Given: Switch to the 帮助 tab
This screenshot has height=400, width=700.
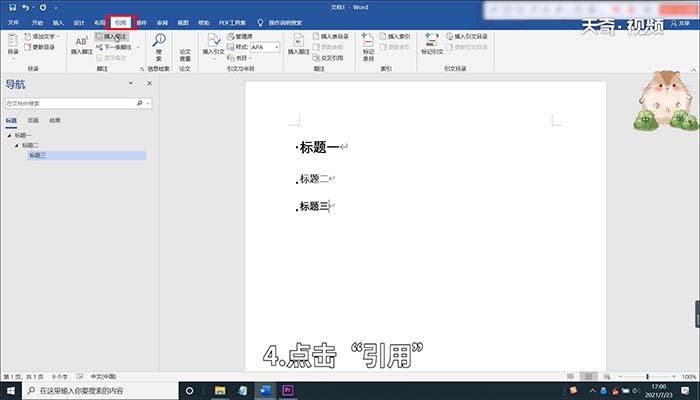Looking at the screenshot, I should (x=204, y=22).
